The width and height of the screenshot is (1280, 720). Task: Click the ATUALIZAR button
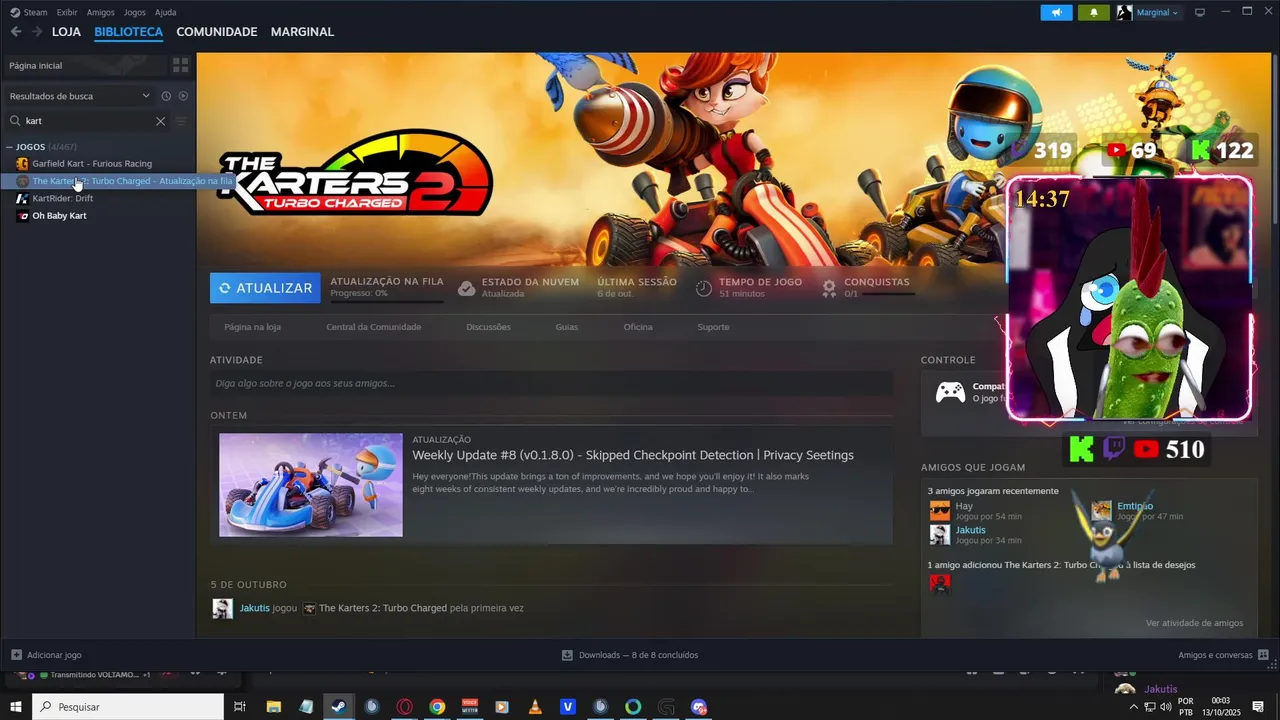pyautogui.click(x=265, y=288)
